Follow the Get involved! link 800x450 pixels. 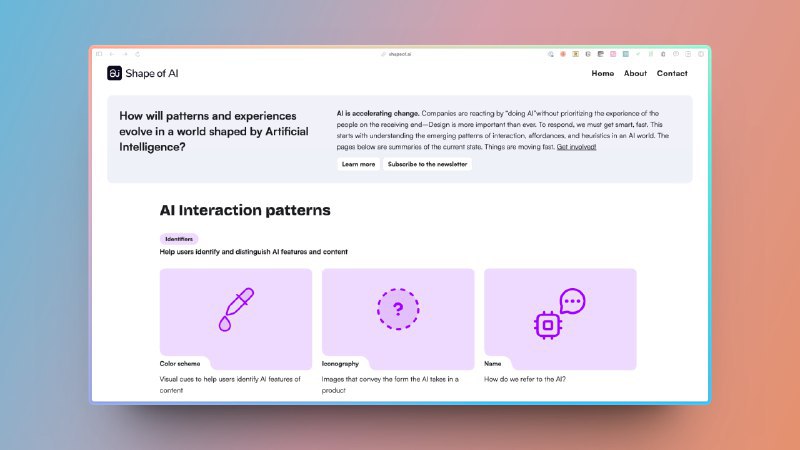576,147
